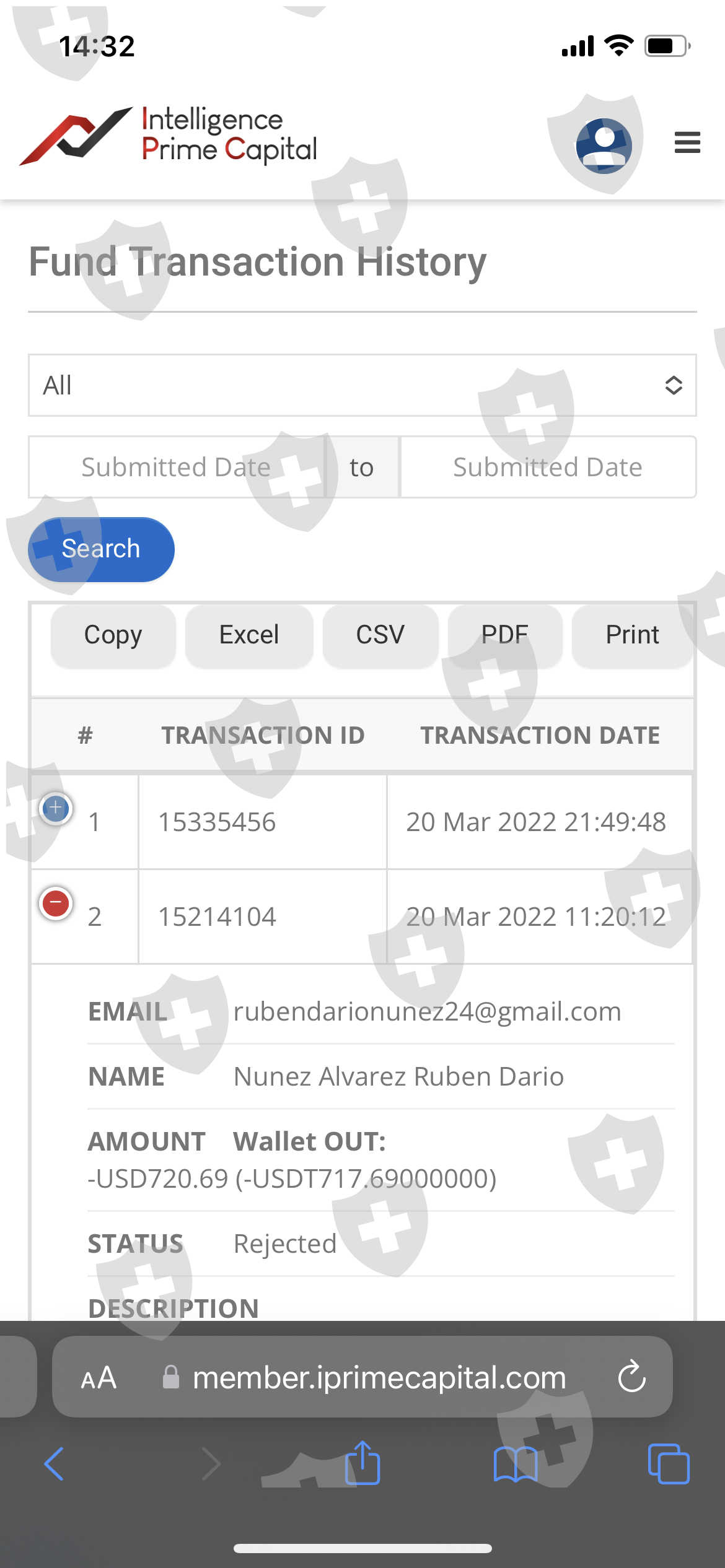The image size is (725, 1568).
Task: Open Safari bookmarks
Action: pyautogui.click(x=516, y=1464)
